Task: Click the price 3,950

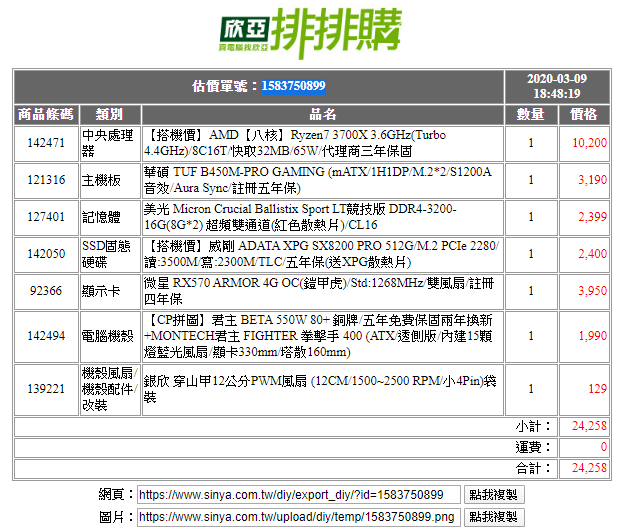Action: click(592, 291)
